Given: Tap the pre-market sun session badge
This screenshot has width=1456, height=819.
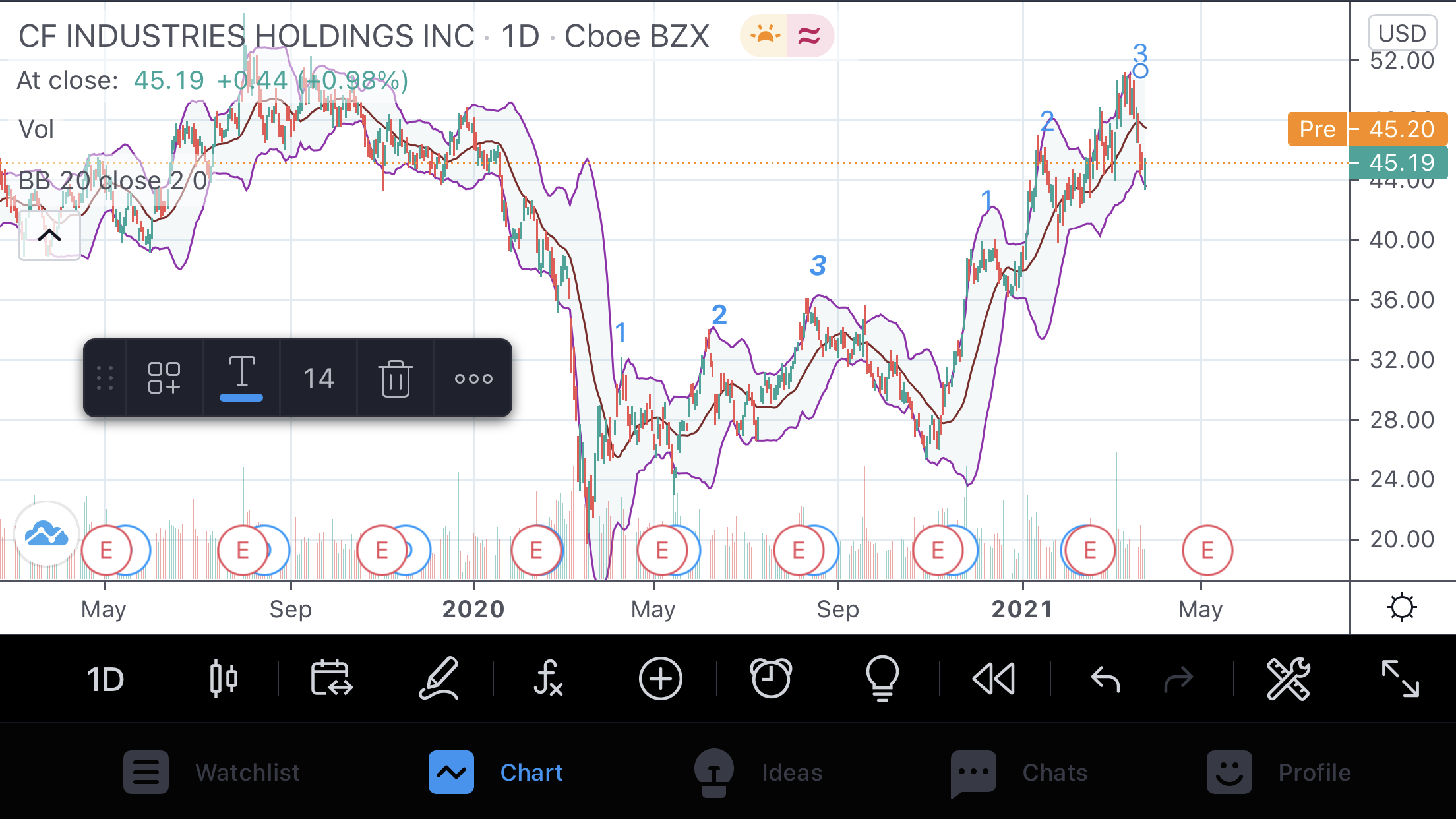Looking at the screenshot, I should (765, 36).
